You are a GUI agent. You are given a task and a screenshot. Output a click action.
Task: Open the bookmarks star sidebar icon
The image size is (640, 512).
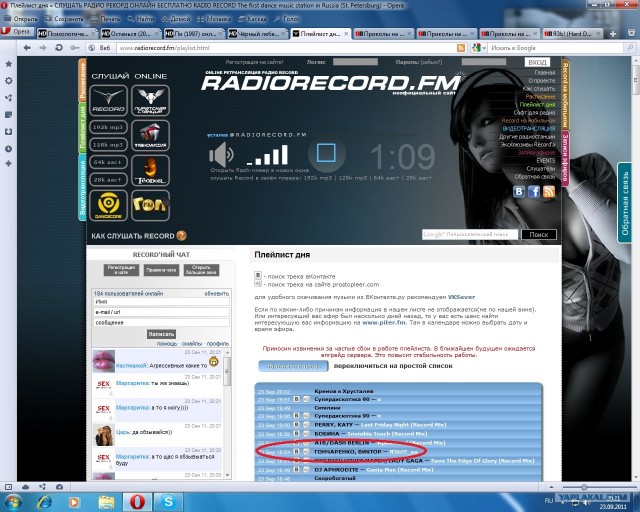[8, 64]
